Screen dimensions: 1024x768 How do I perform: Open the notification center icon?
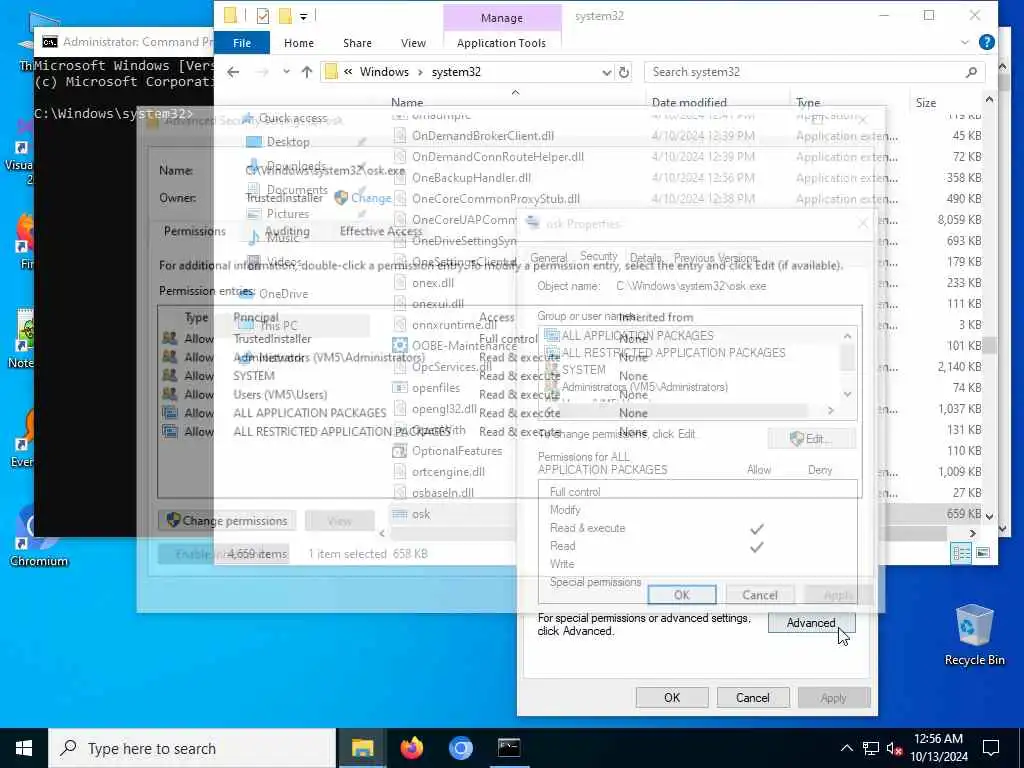[991, 748]
